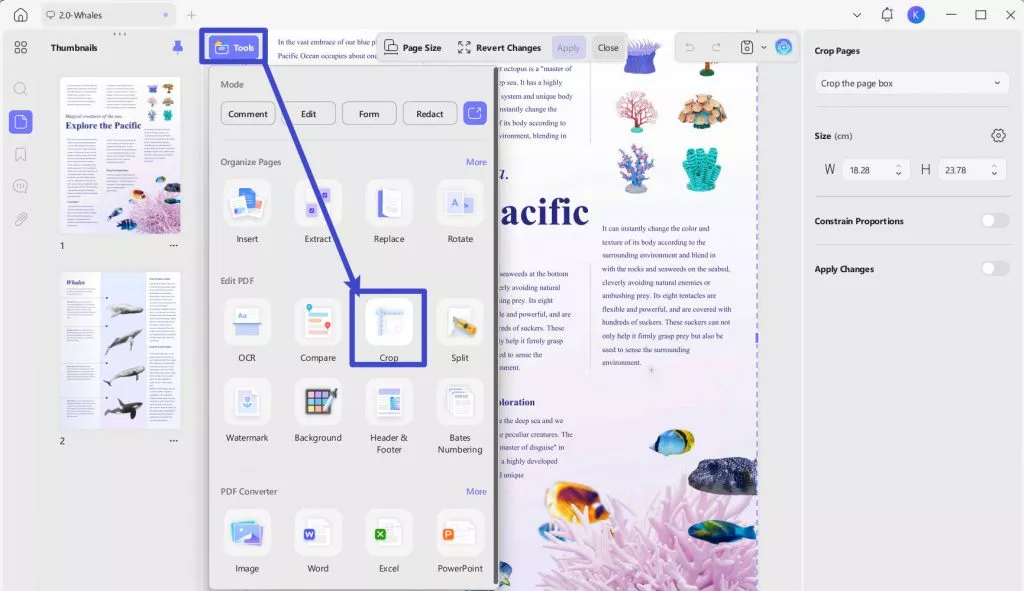Click the Page Size button
The image size is (1024, 591).
413,47
